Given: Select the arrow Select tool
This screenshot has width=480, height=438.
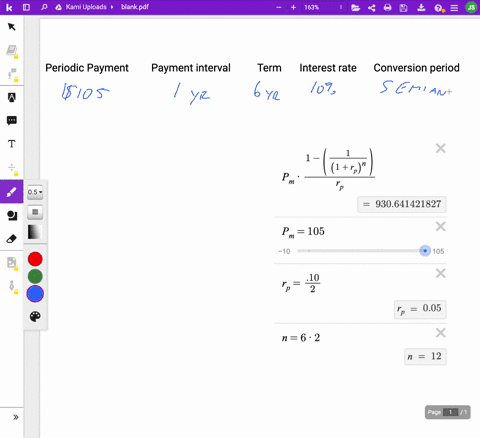Looking at the screenshot, I should 12,27.
